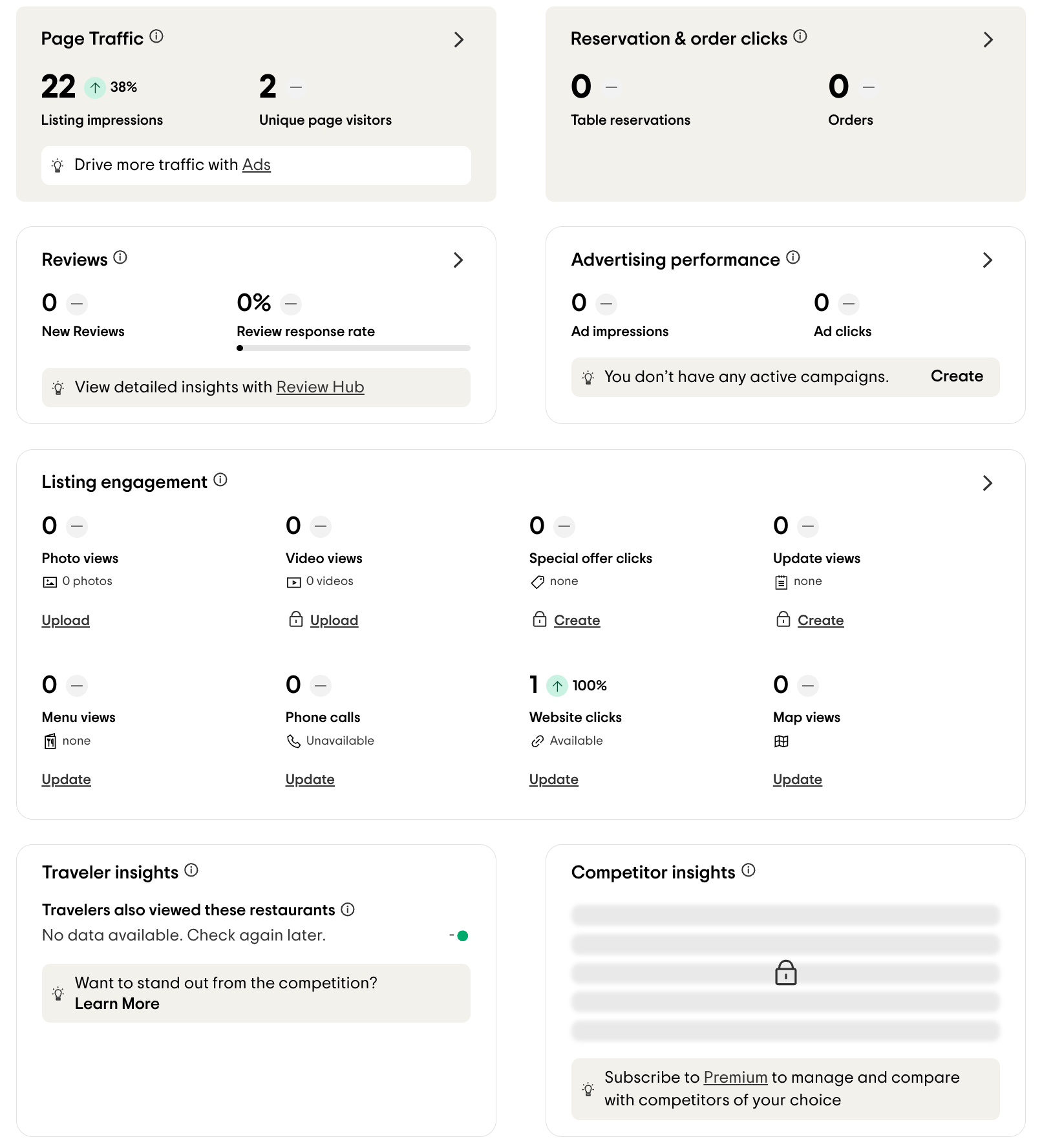
Task: Click info icon beside Reservation & order clicks
Action: tap(800, 36)
